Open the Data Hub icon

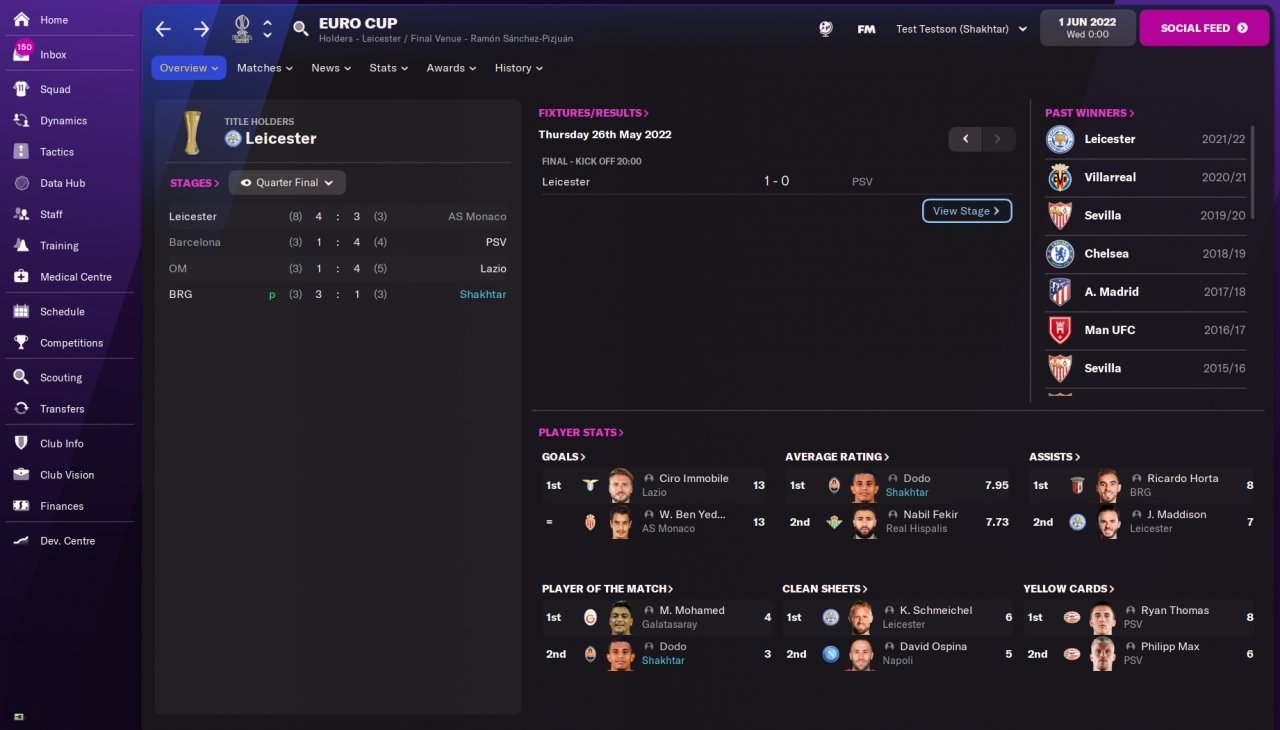(21, 183)
